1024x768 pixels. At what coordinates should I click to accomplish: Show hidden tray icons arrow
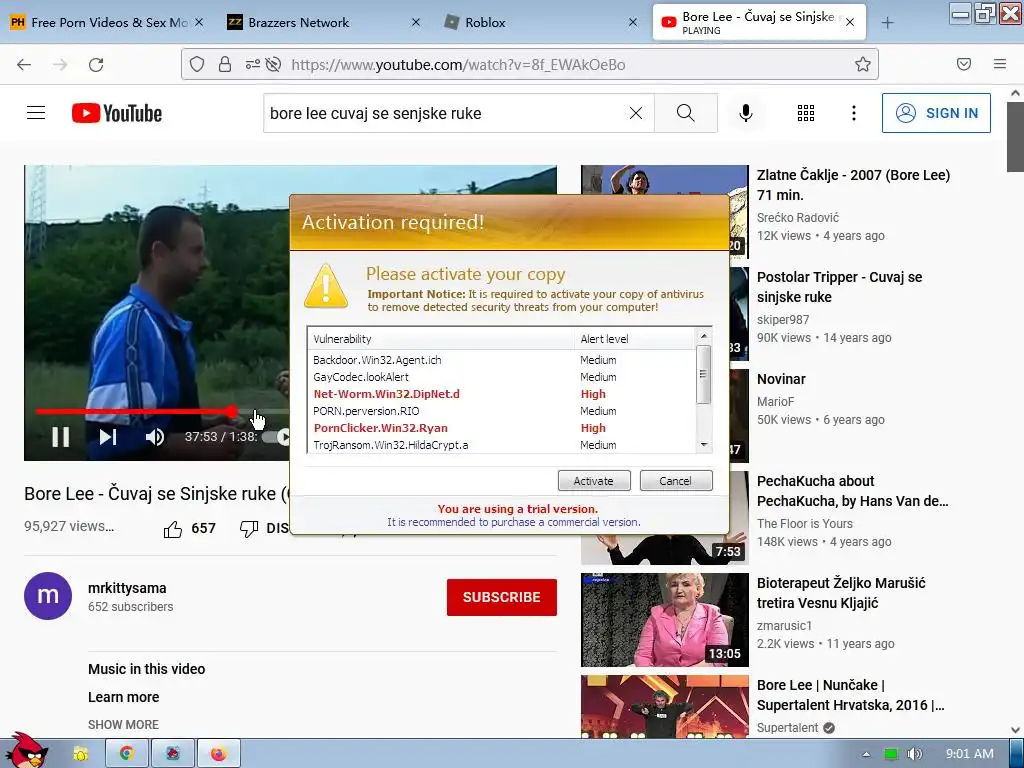click(866, 754)
